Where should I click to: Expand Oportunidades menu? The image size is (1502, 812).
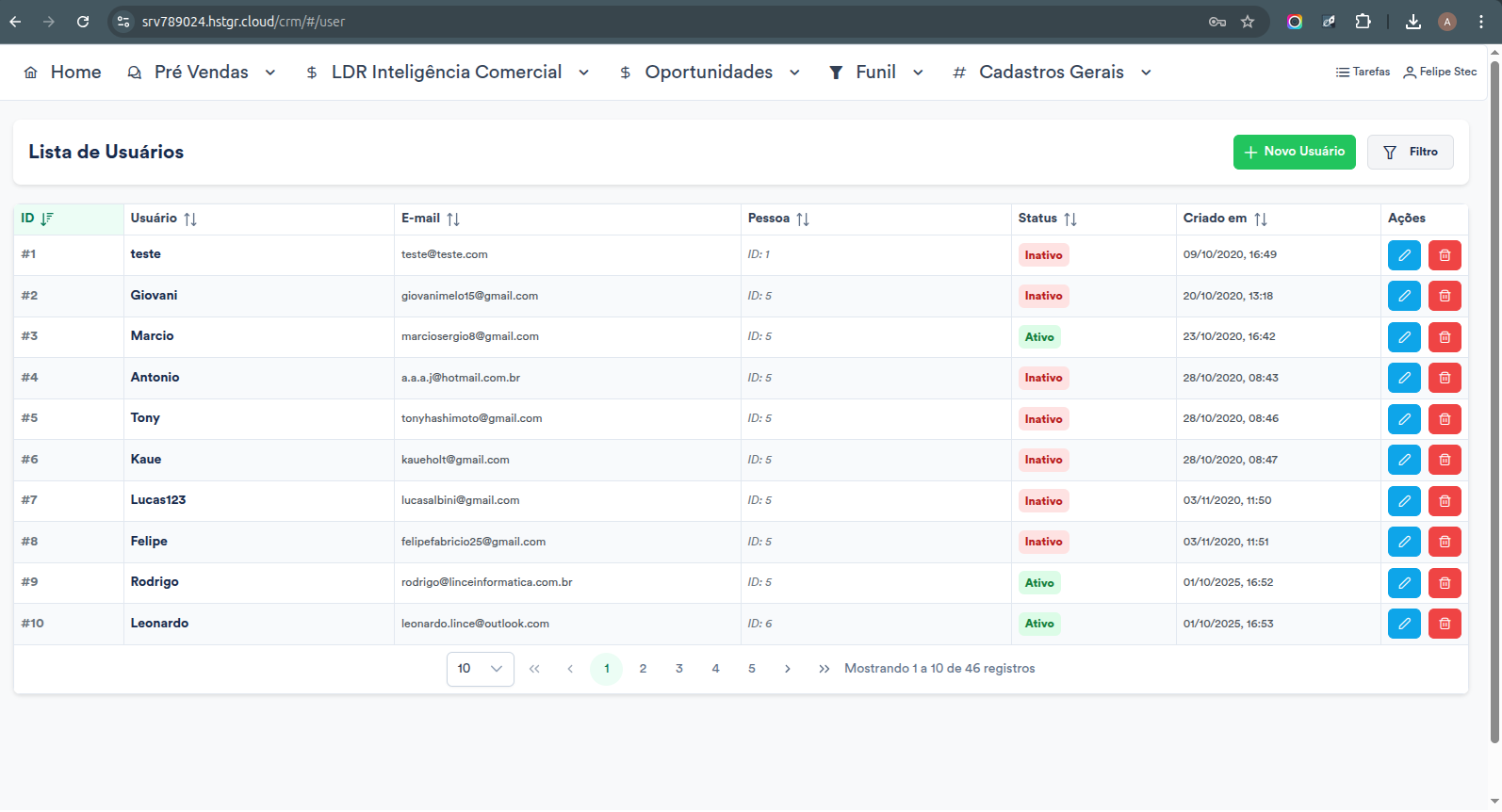[x=710, y=73]
